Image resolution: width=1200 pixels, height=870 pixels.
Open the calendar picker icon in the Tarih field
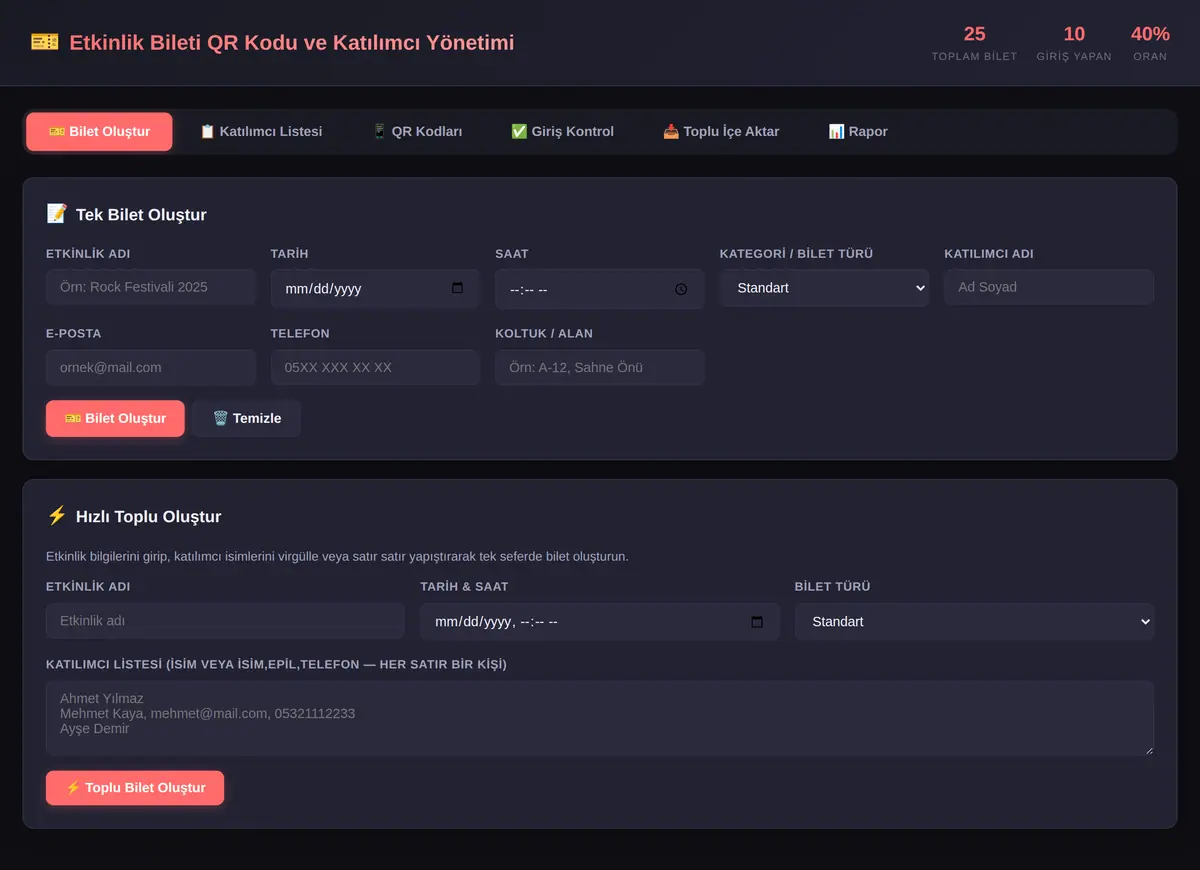click(x=458, y=288)
